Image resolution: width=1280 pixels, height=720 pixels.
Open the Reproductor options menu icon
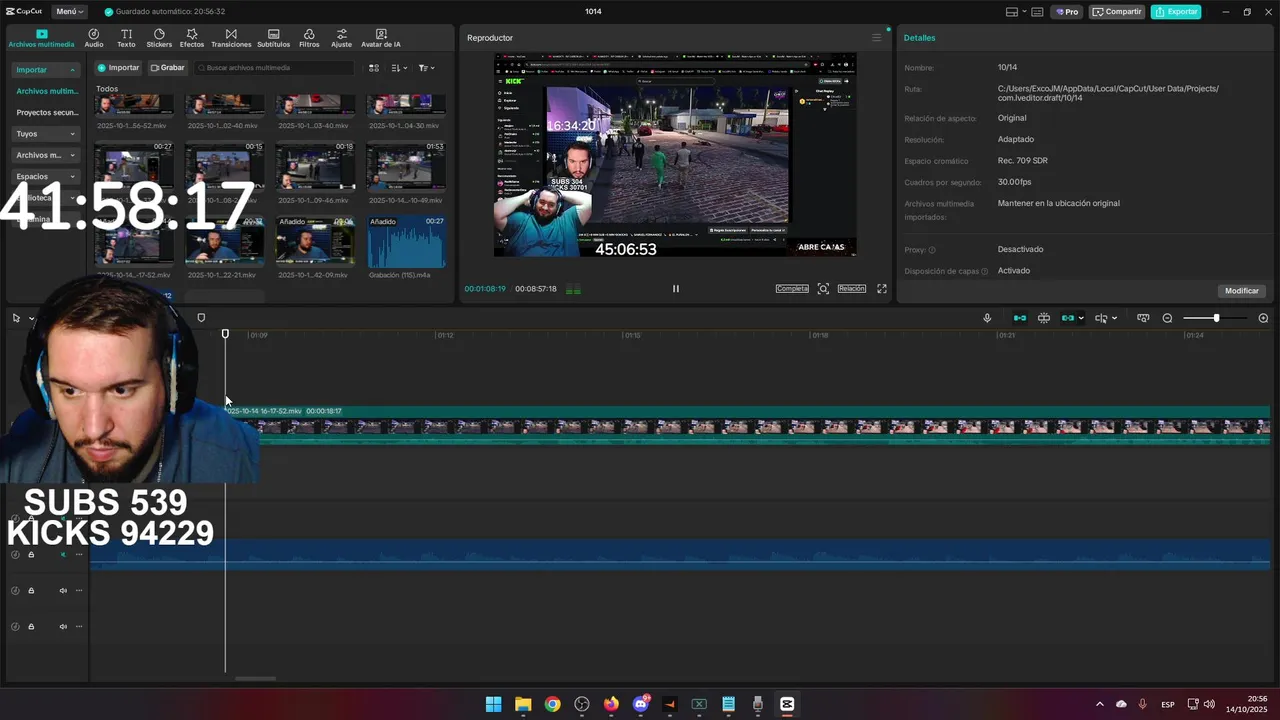tap(877, 38)
